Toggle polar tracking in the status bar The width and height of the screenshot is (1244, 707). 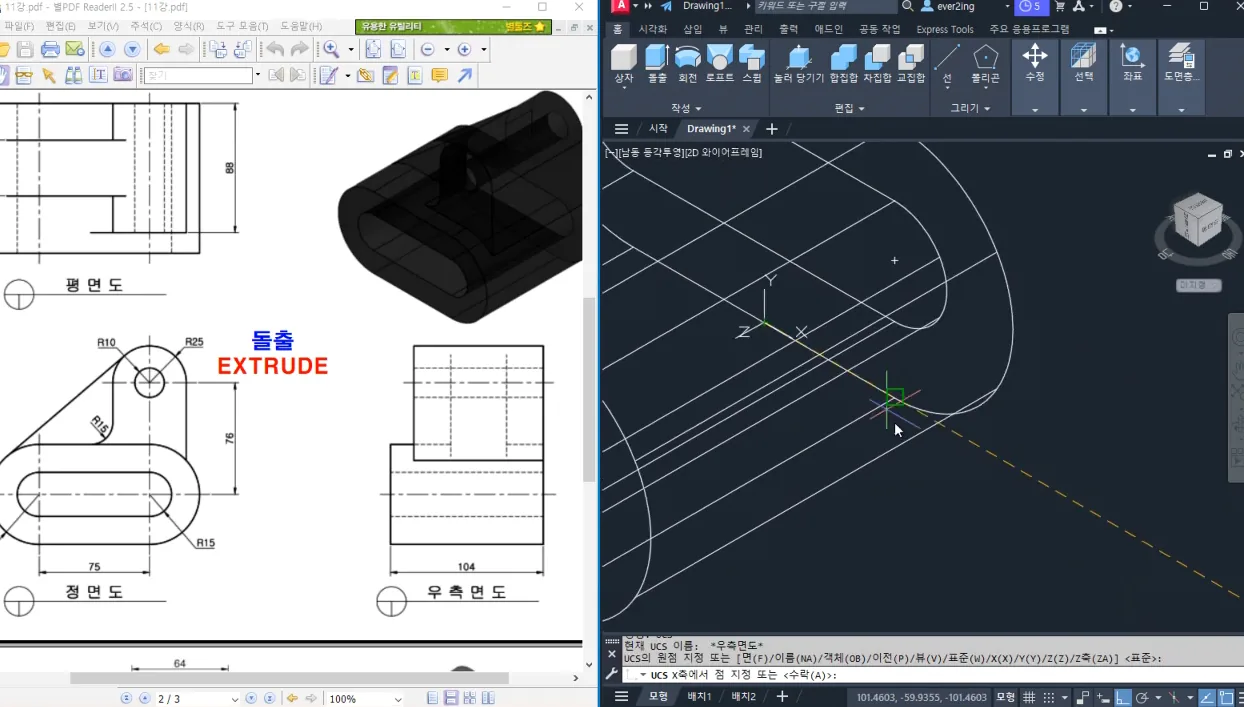tap(1141, 697)
